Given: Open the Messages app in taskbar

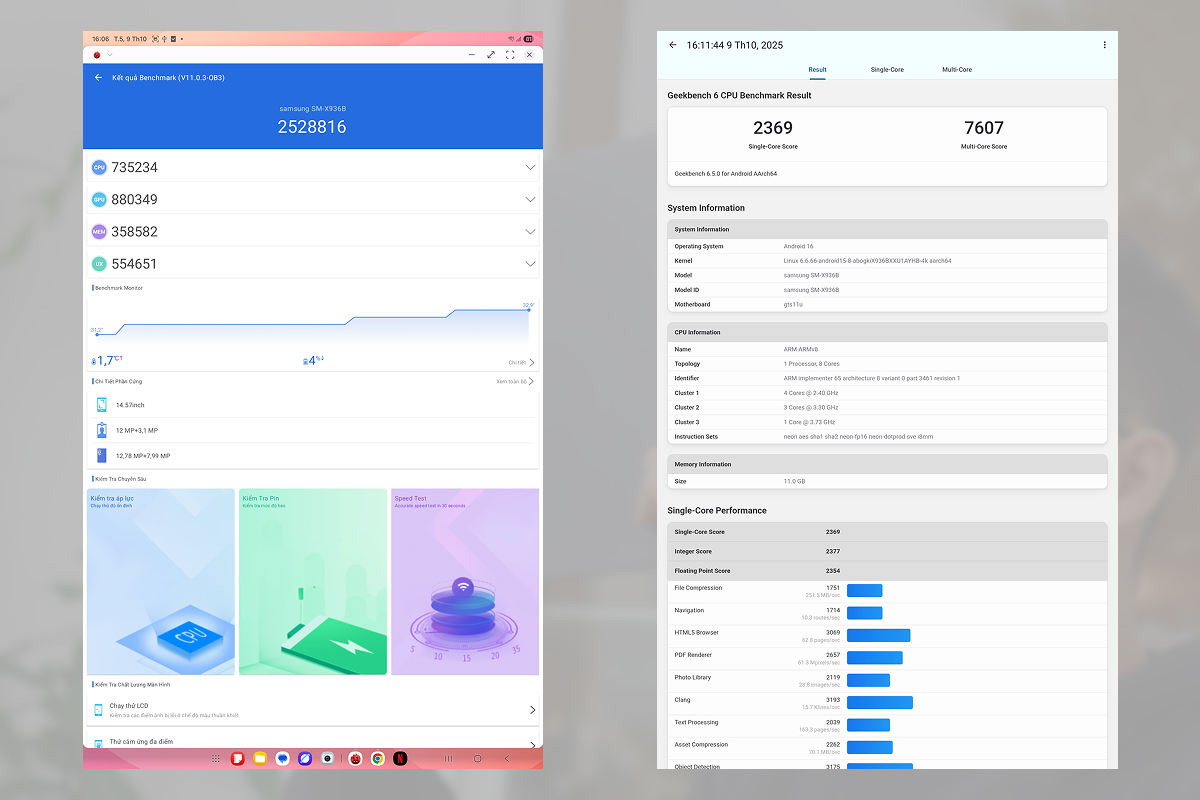Looking at the screenshot, I should pos(283,759).
